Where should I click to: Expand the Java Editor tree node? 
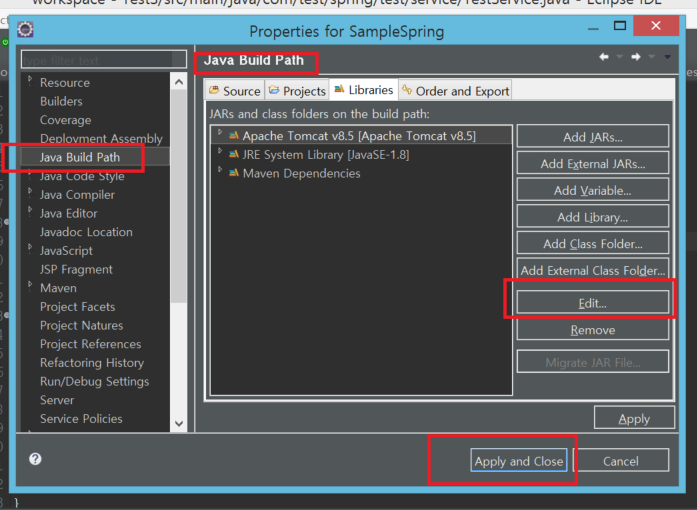pyautogui.click(x=30, y=210)
